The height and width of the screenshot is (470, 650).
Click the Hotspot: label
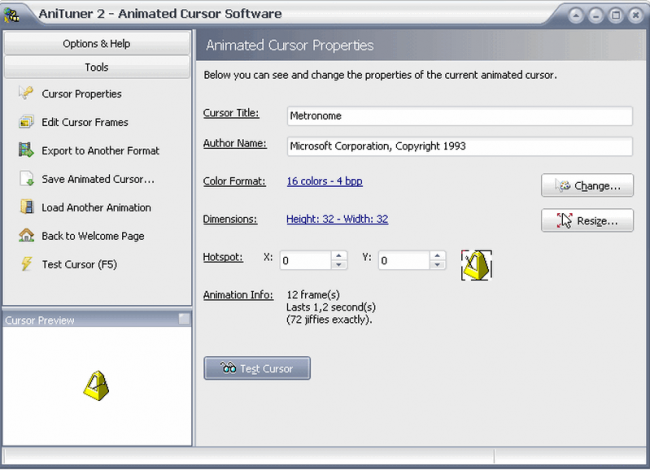point(223,257)
